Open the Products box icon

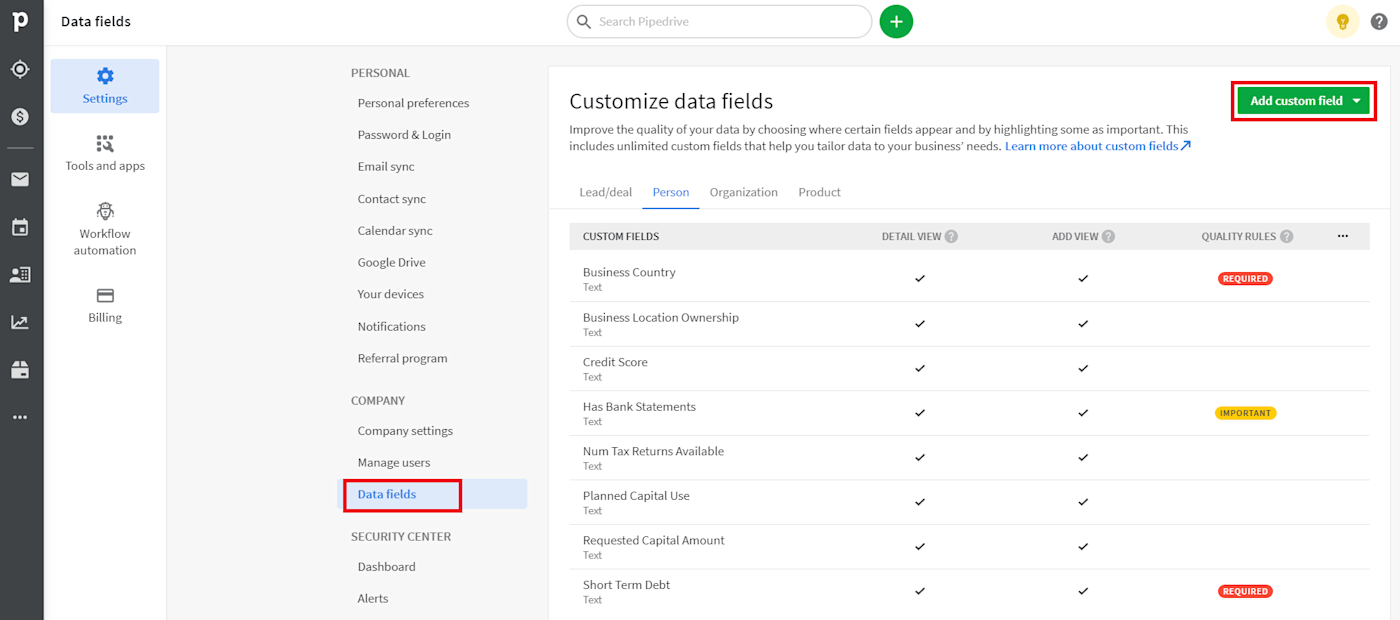tap(20, 370)
